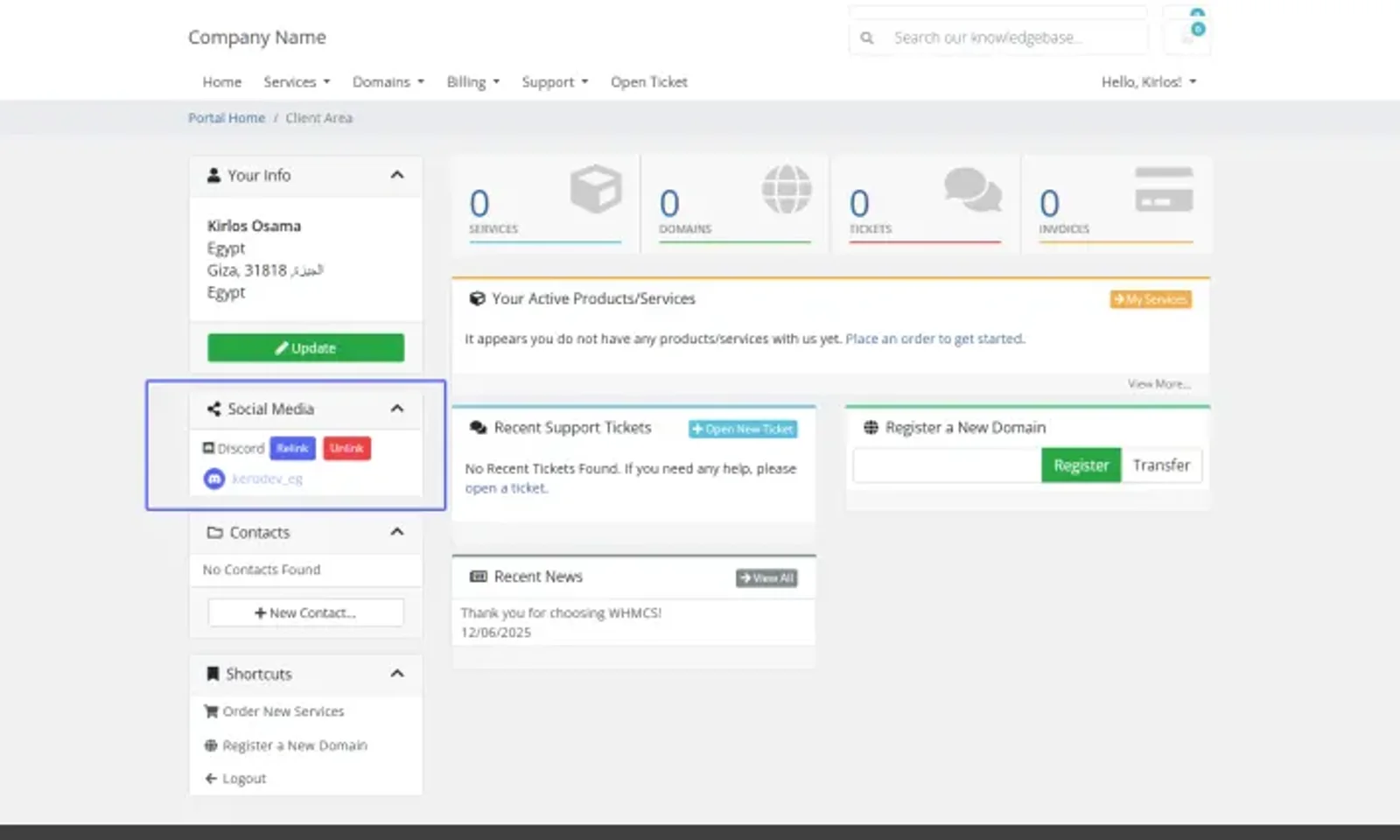
Task: Click the Logout arrow icon
Action: [x=211, y=778]
